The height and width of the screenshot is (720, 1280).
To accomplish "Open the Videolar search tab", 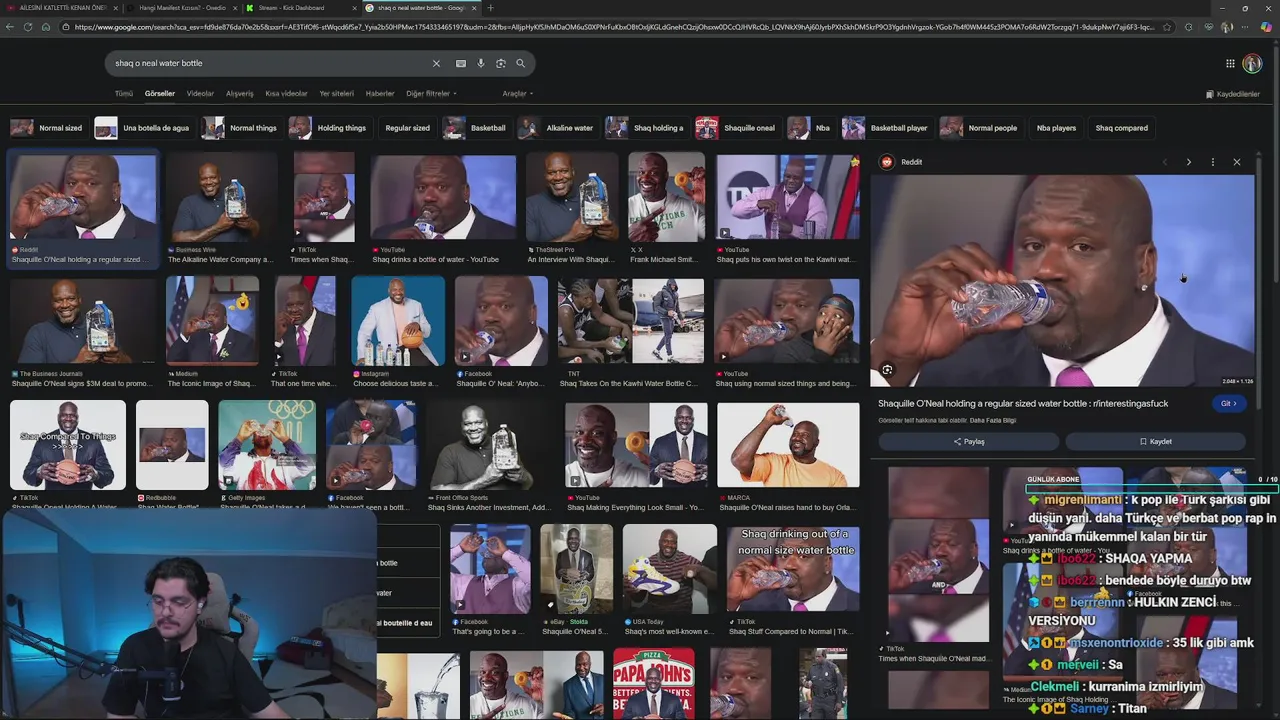I will pos(200,94).
